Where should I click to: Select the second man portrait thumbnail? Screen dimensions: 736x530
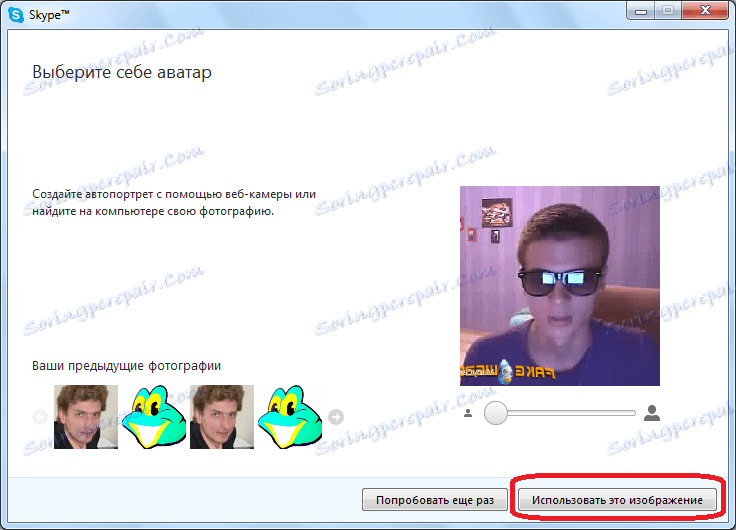click(222, 417)
